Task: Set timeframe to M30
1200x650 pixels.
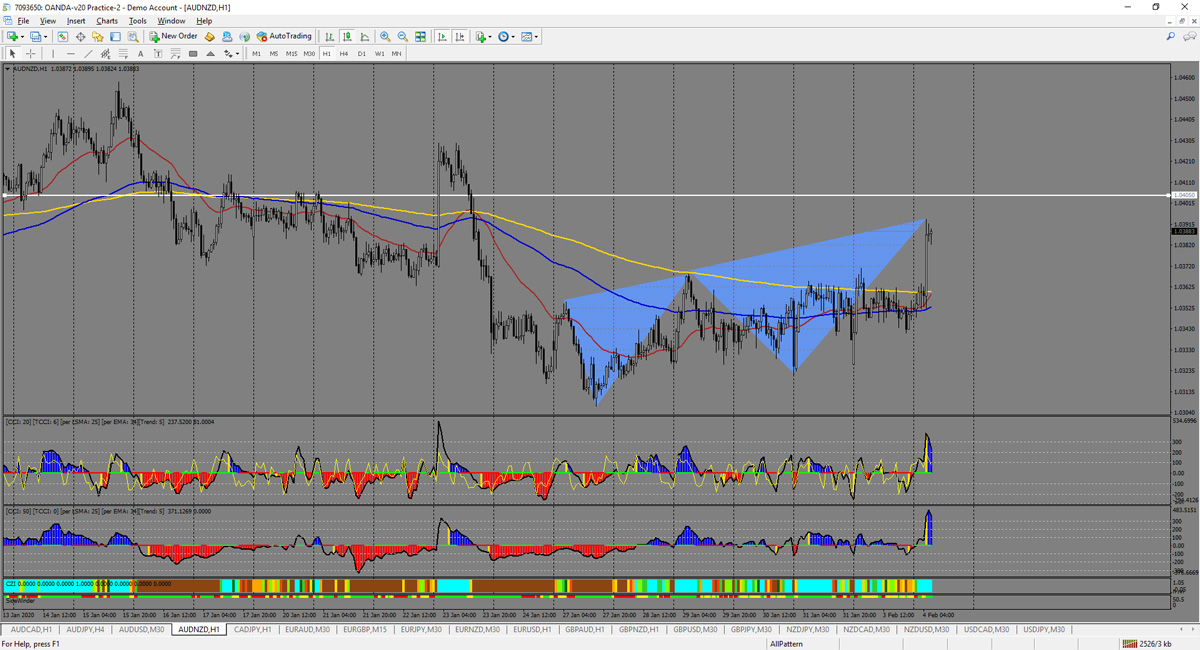Action: point(309,53)
